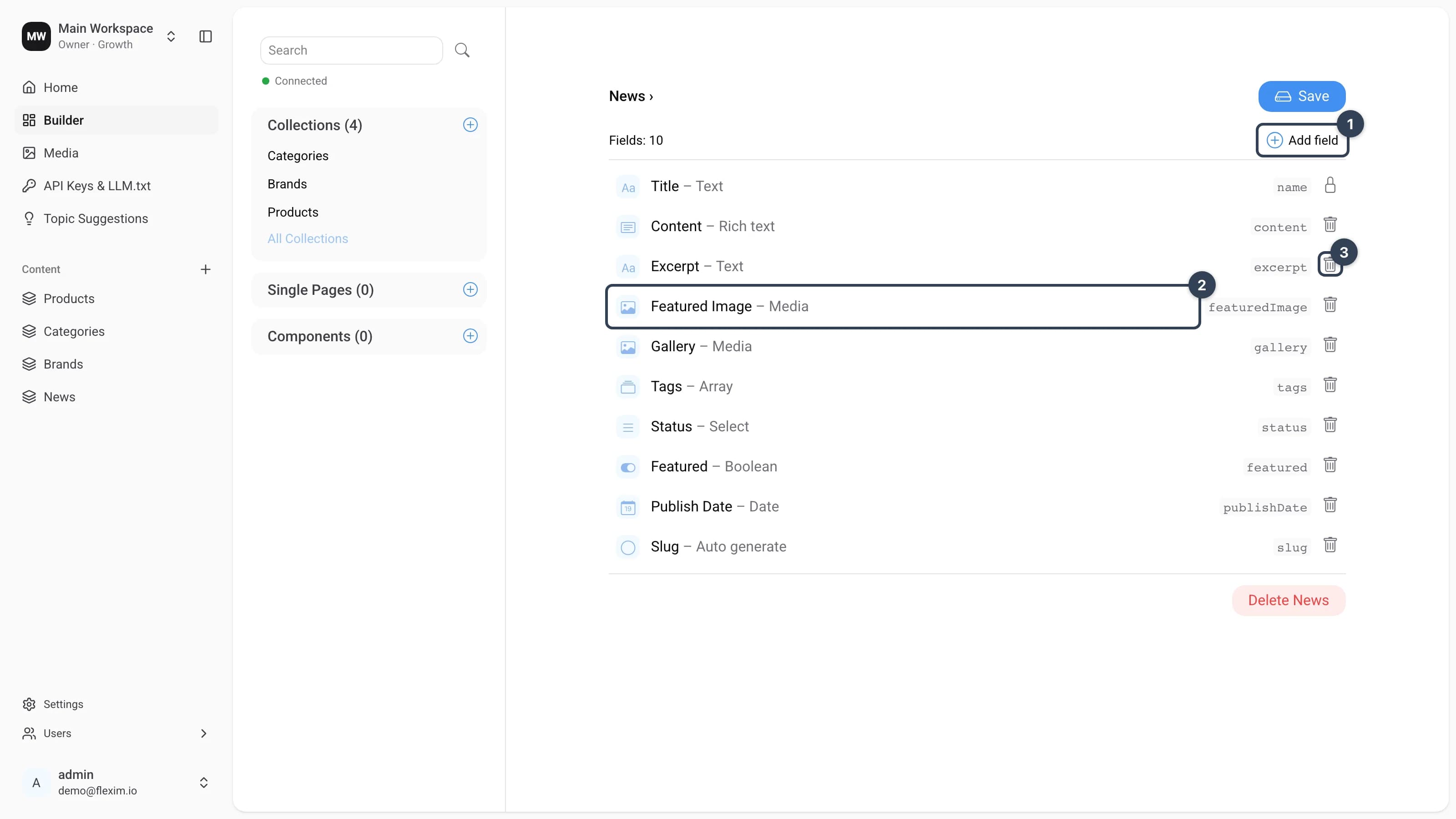The image size is (1456, 819).
Task: Click the Search input field
Action: (352, 51)
